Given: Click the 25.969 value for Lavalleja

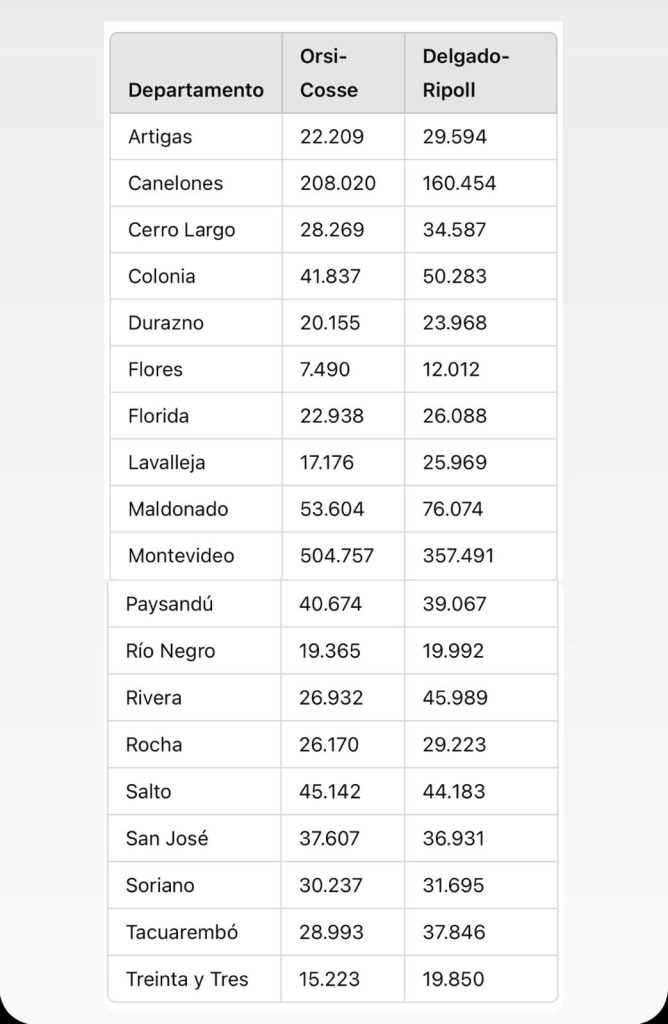Looking at the screenshot, I should click(x=455, y=462).
